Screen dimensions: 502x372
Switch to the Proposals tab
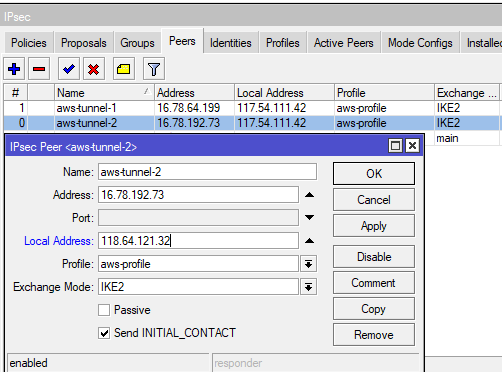pos(84,43)
